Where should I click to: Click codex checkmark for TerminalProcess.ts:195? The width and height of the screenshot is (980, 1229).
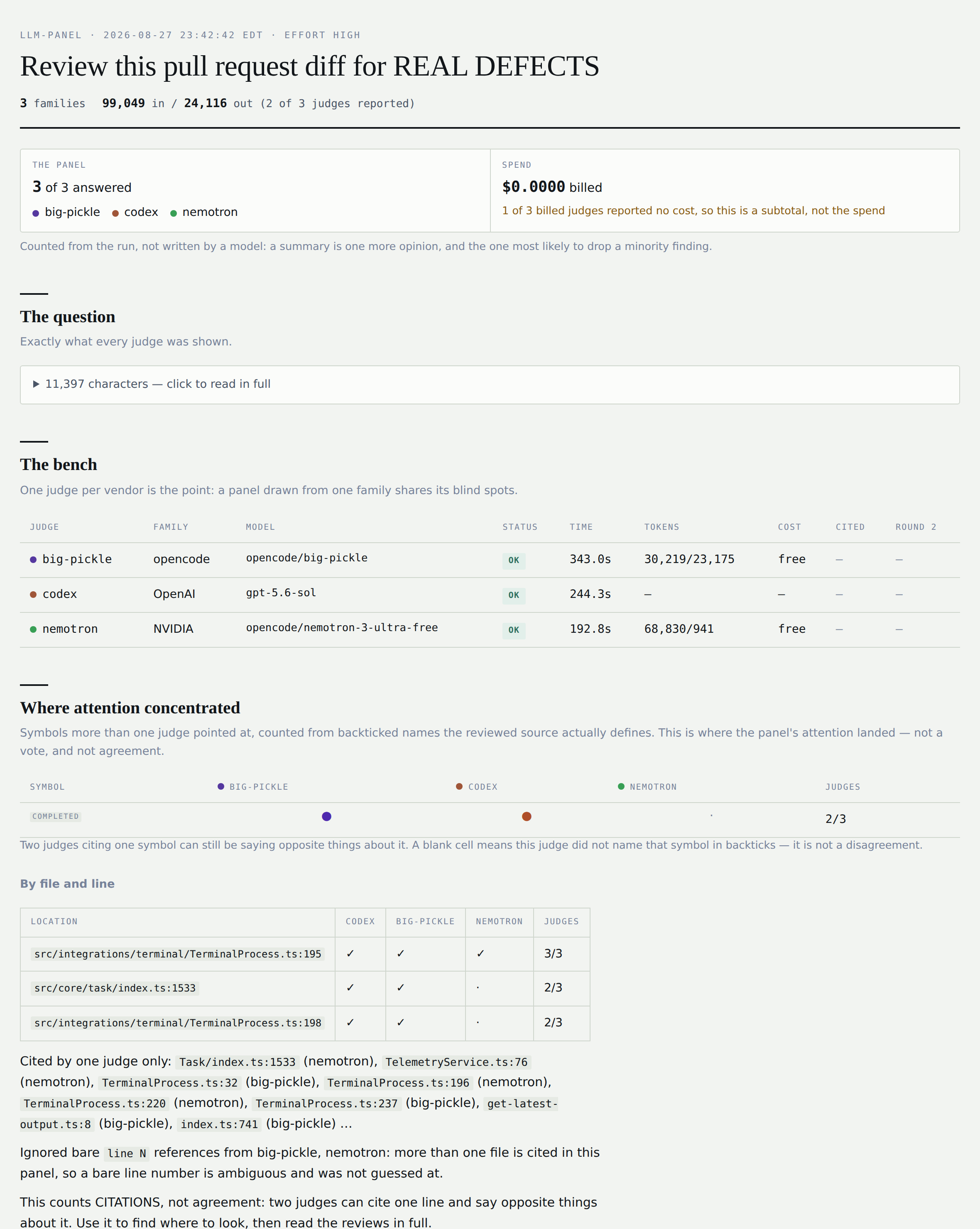[350, 954]
